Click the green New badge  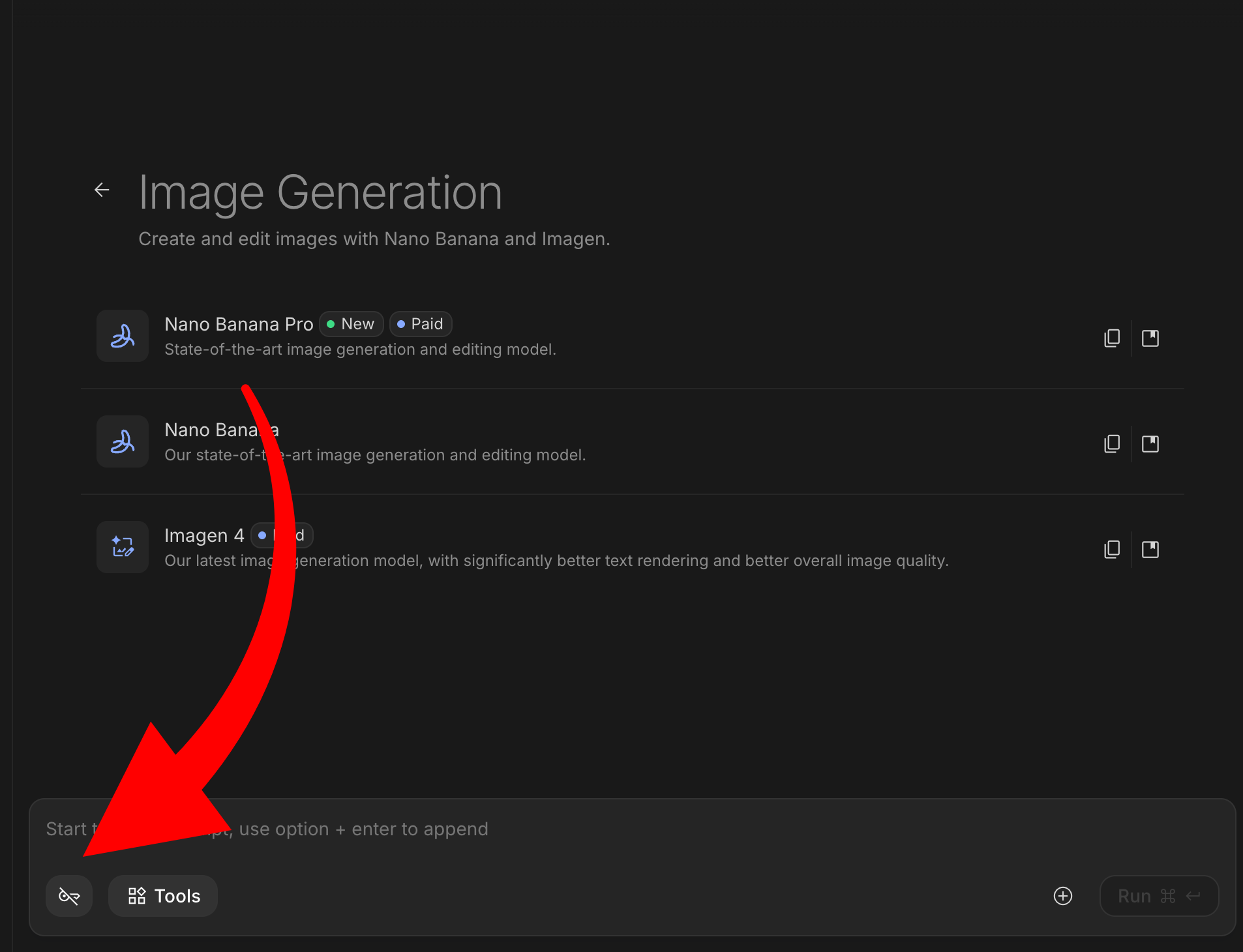pyautogui.click(x=351, y=324)
